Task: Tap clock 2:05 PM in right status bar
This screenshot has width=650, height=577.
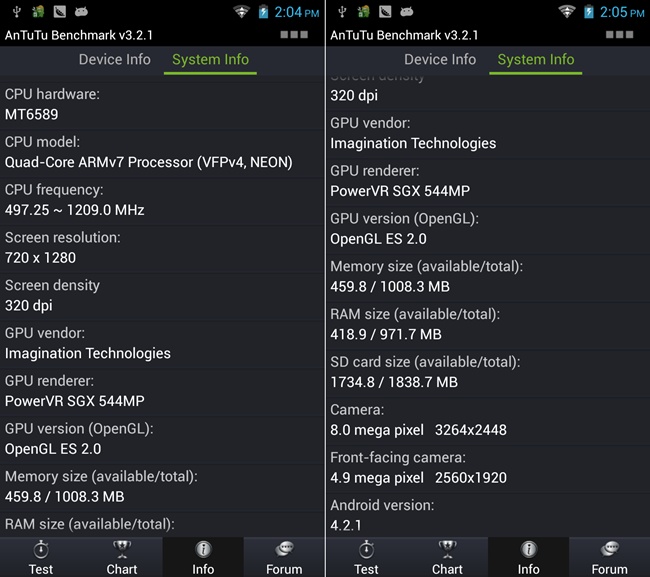Action: pos(622,12)
